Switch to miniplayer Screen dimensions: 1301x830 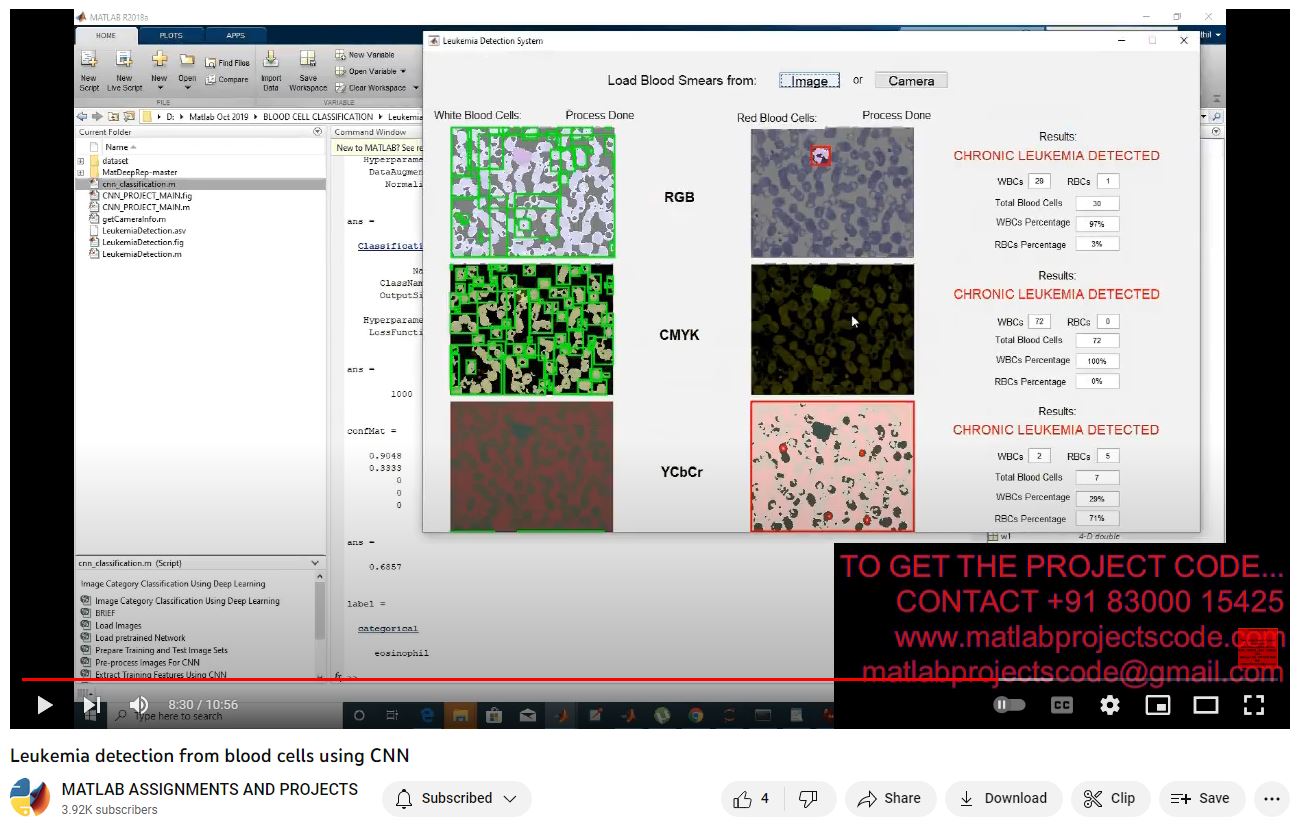click(1158, 705)
